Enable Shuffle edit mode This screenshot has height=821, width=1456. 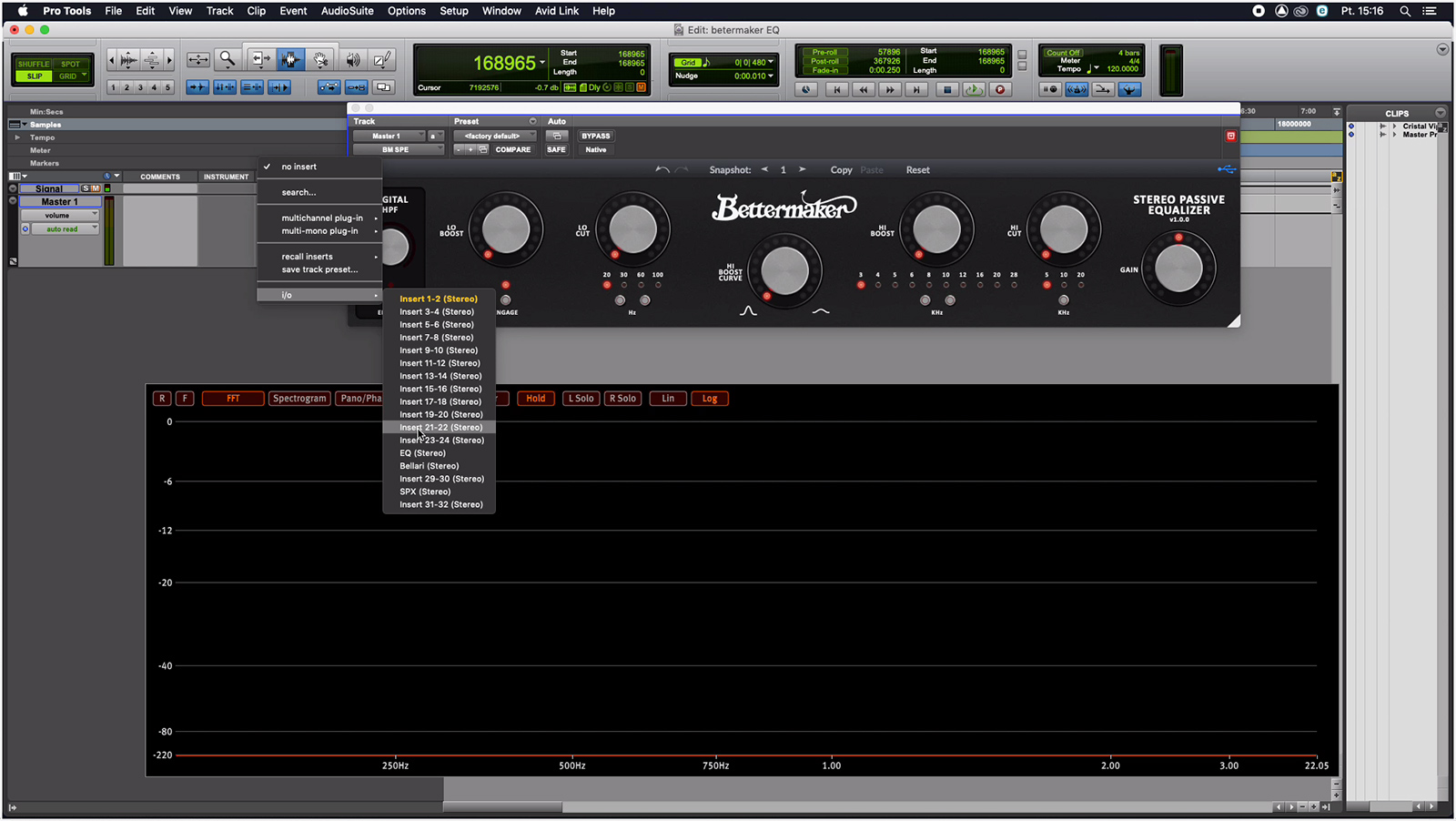click(x=34, y=64)
